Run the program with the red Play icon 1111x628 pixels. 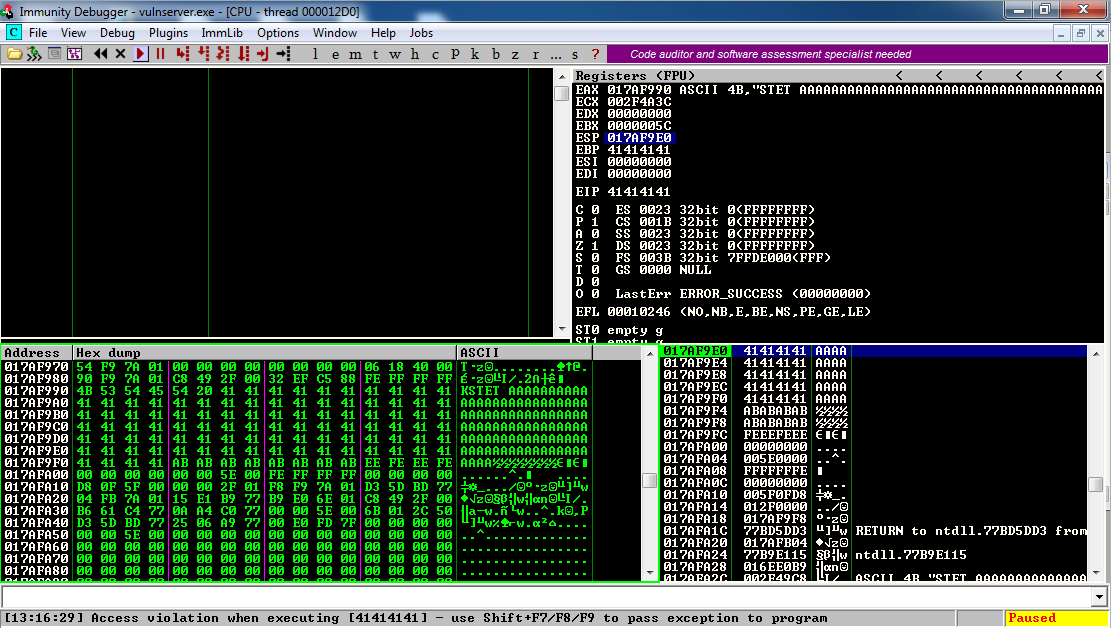140,54
